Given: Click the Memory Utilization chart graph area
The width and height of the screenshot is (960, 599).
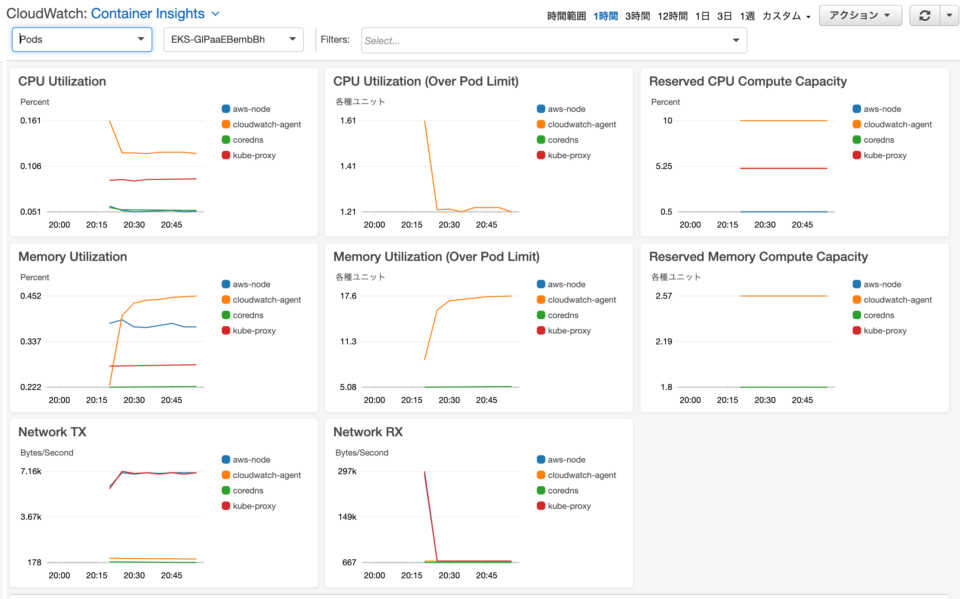Looking at the screenshot, I should pos(125,342).
